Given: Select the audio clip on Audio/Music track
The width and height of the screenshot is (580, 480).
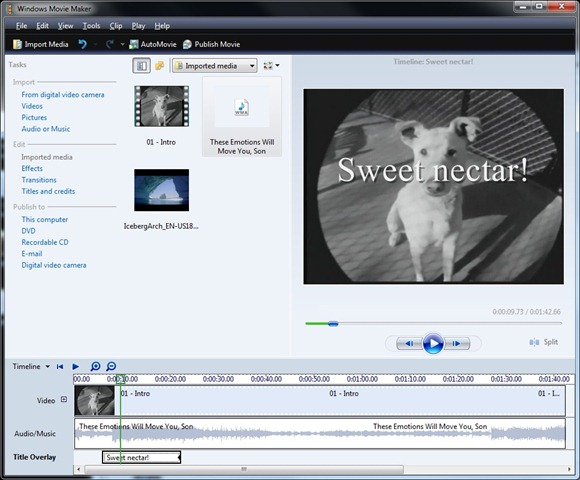Looking at the screenshot, I should tap(320, 434).
